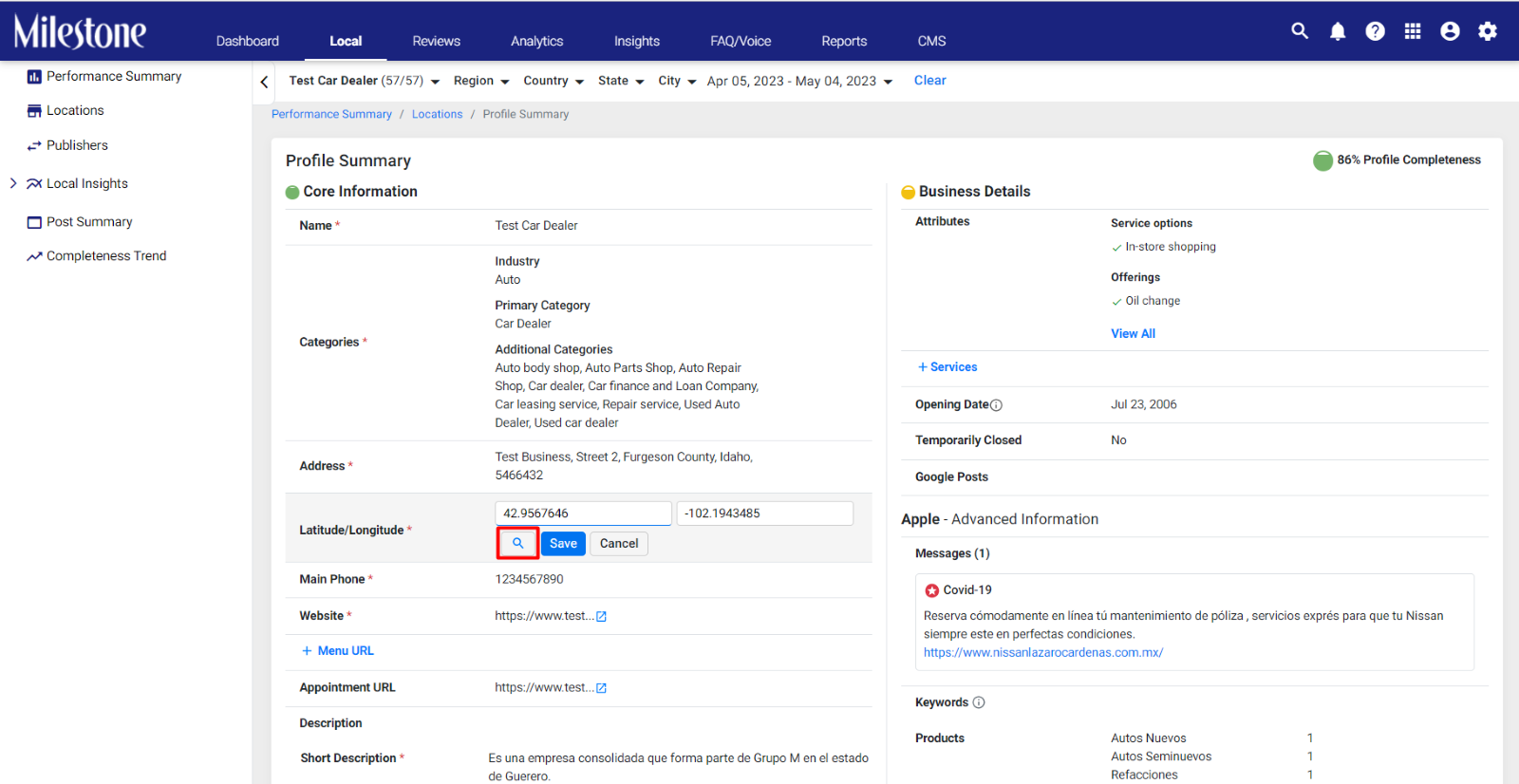Click the Opening Date value Jul 23, 2006

[1143, 405]
